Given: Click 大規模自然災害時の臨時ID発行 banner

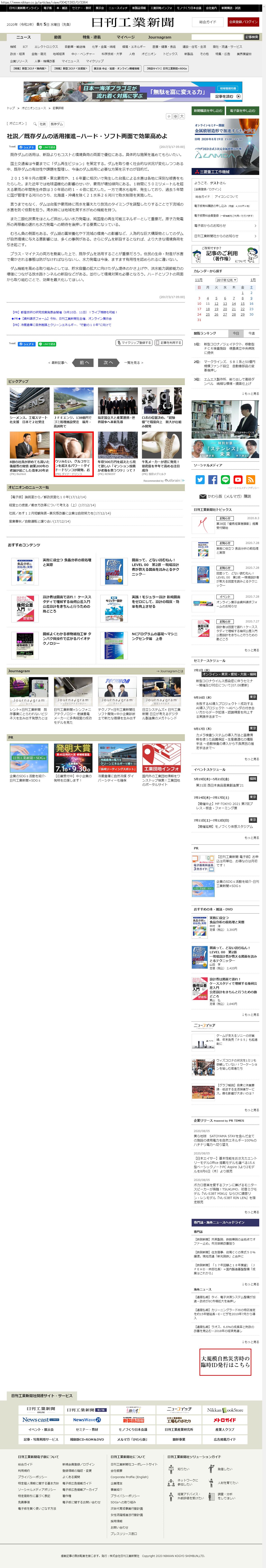Looking at the screenshot, I should coord(225,1362).
